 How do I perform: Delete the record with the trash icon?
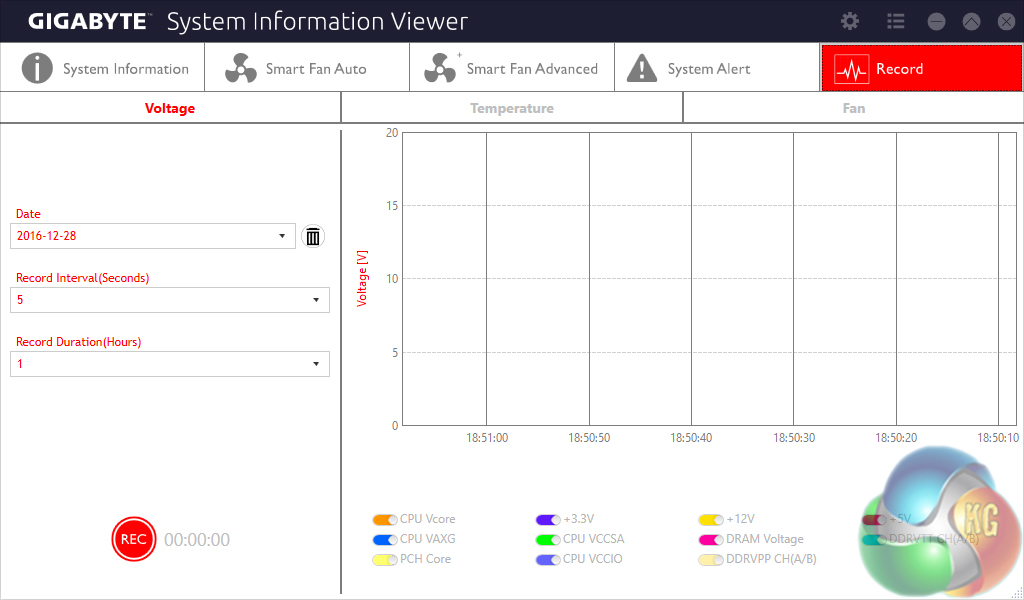tap(313, 236)
